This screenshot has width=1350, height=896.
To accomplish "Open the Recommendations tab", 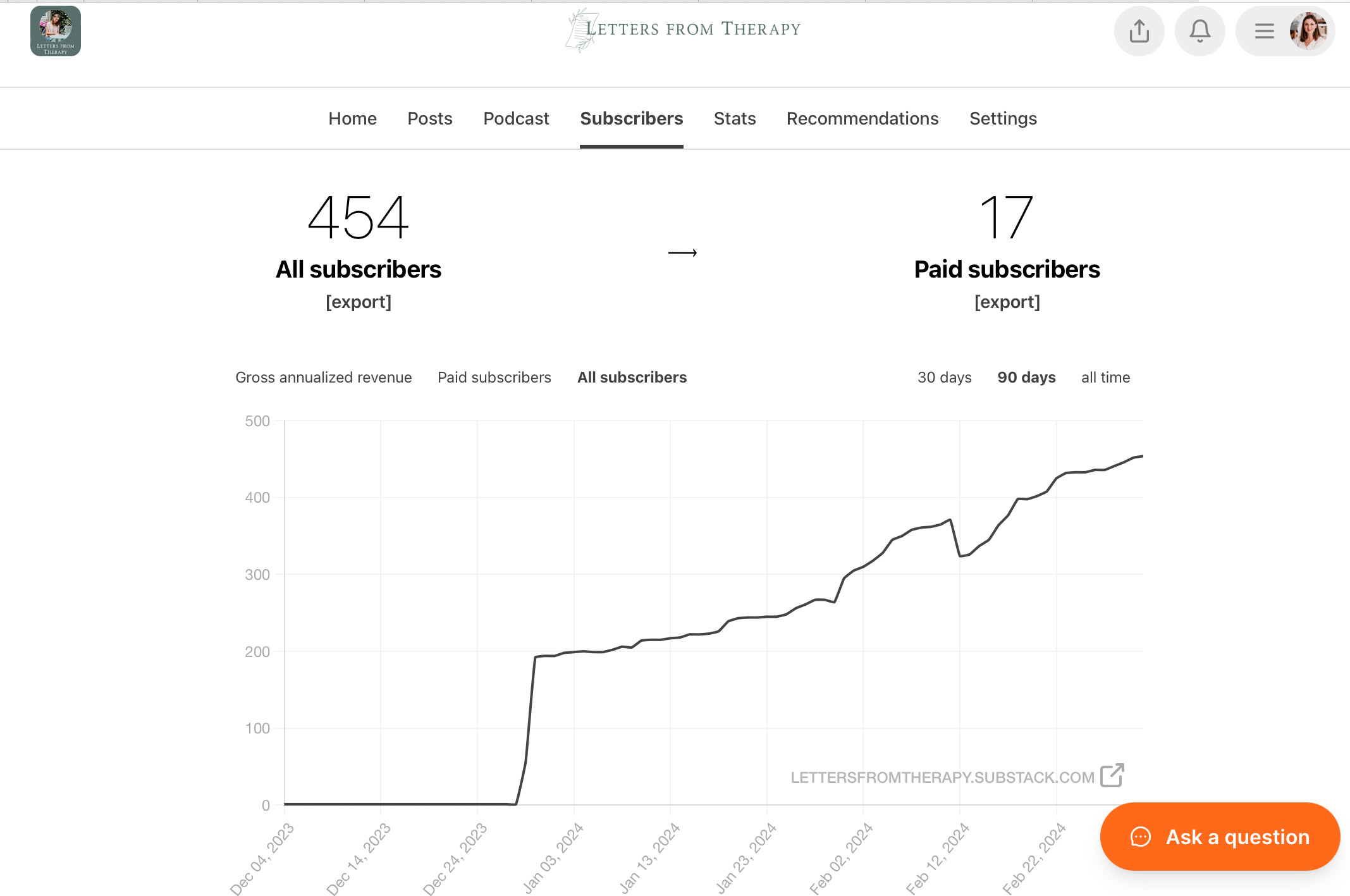I will pyautogui.click(x=862, y=119).
